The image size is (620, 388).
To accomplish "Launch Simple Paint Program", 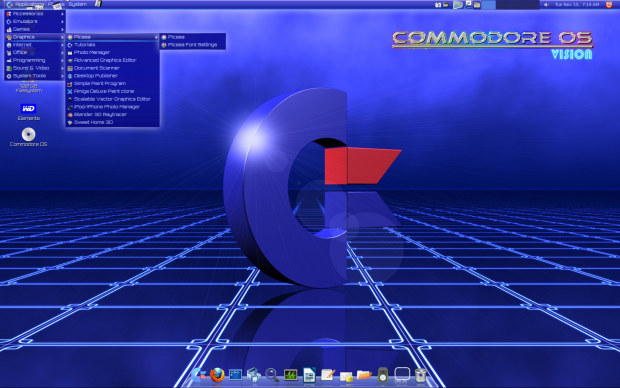I will click(113, 83).
